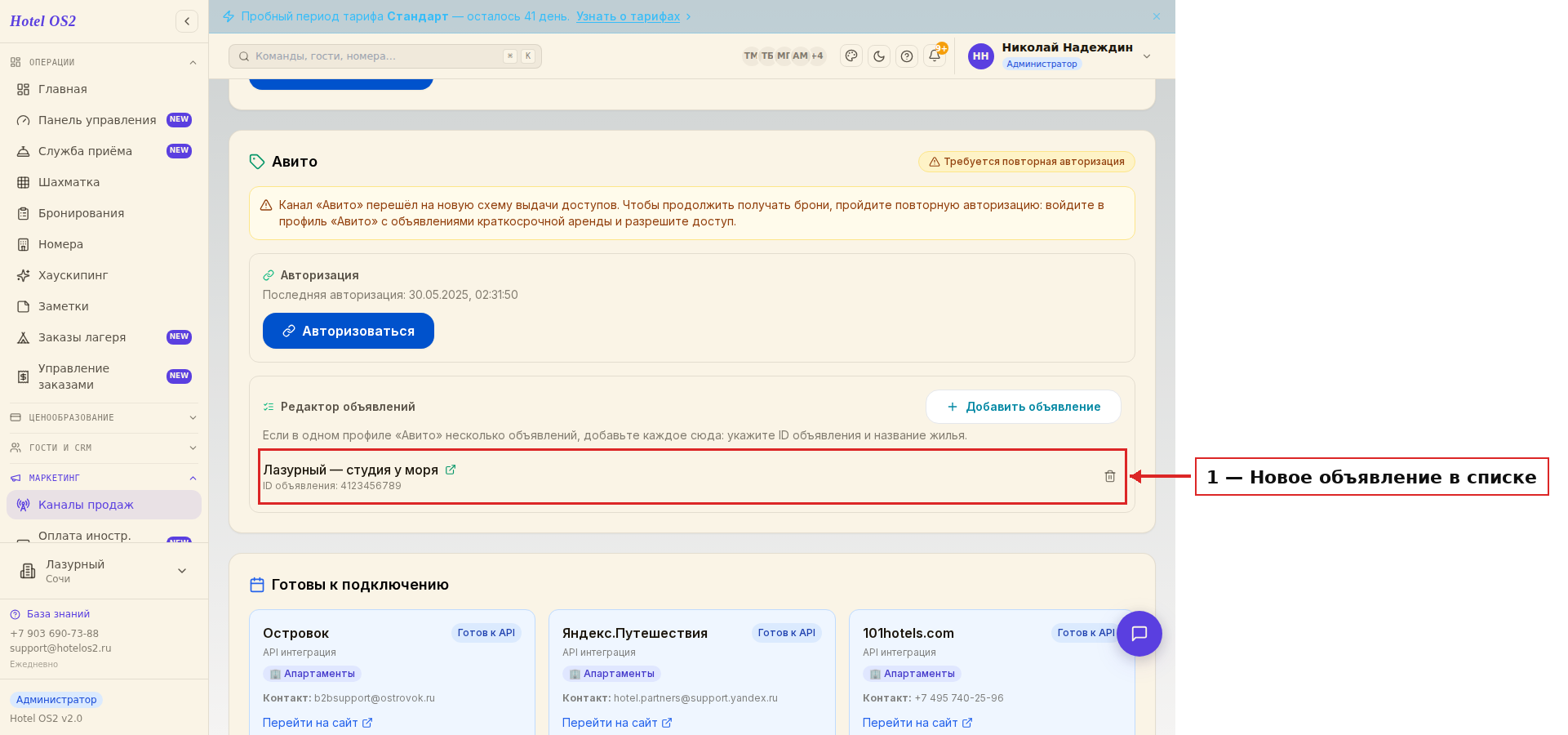The width and height of the screenshot is (1568, 735).
Task: Expand the Ценообразование section
Action: click(104, 417)
